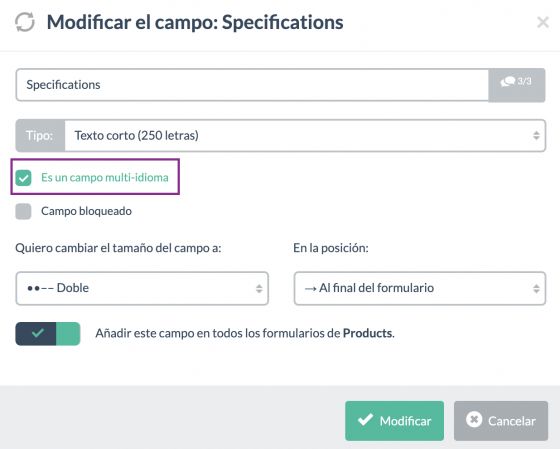This screenshot has height=449, width=560.
Task: Uncheck Es un campo multi-idioma checkbox
Action: click(x=24, y=178)
